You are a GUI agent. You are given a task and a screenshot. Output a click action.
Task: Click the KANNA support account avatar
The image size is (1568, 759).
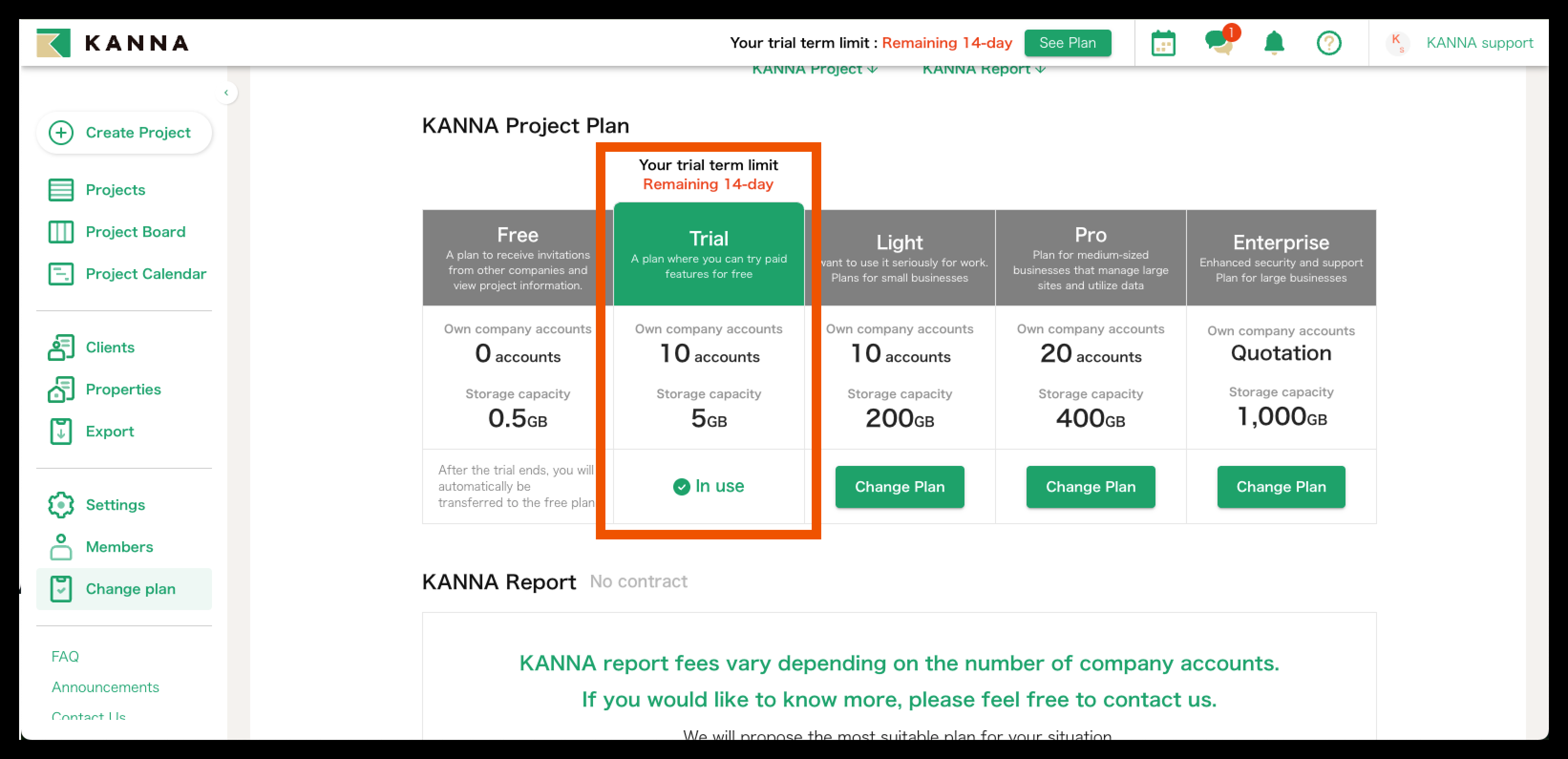coord(1398,42)
